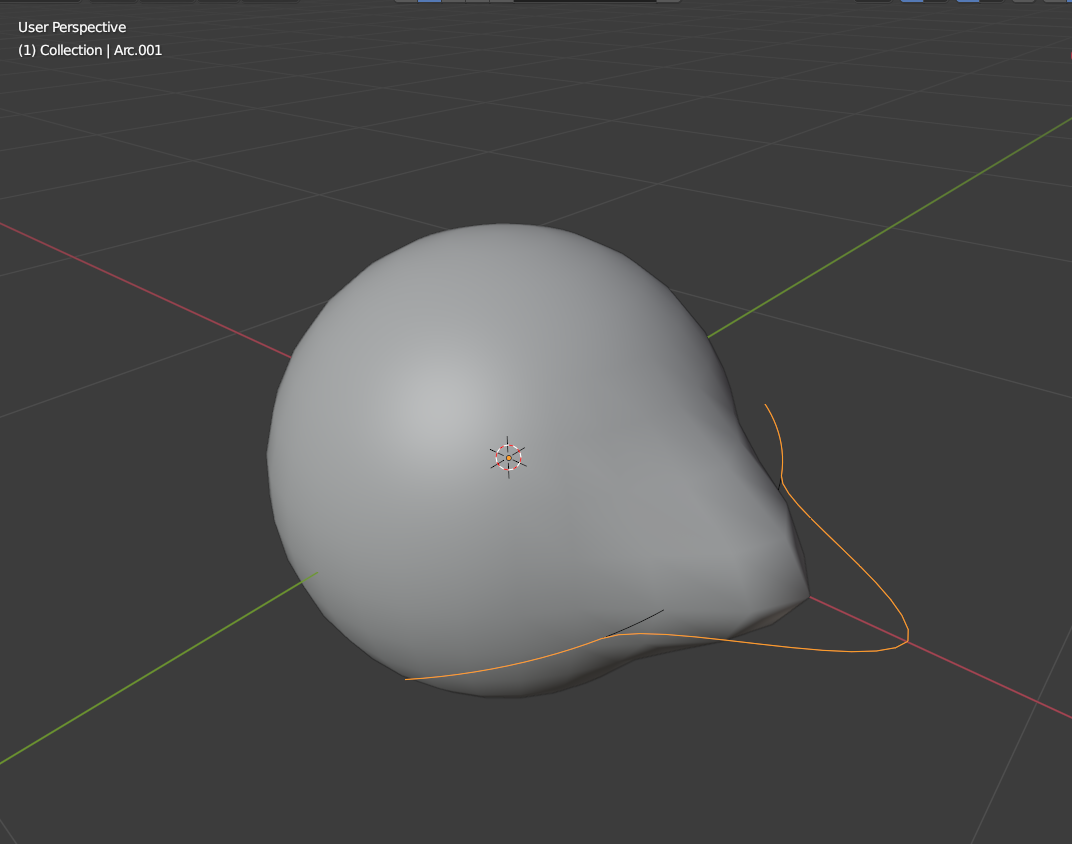Click the 3D cursor crosshair on the mesh

[508, 457]
